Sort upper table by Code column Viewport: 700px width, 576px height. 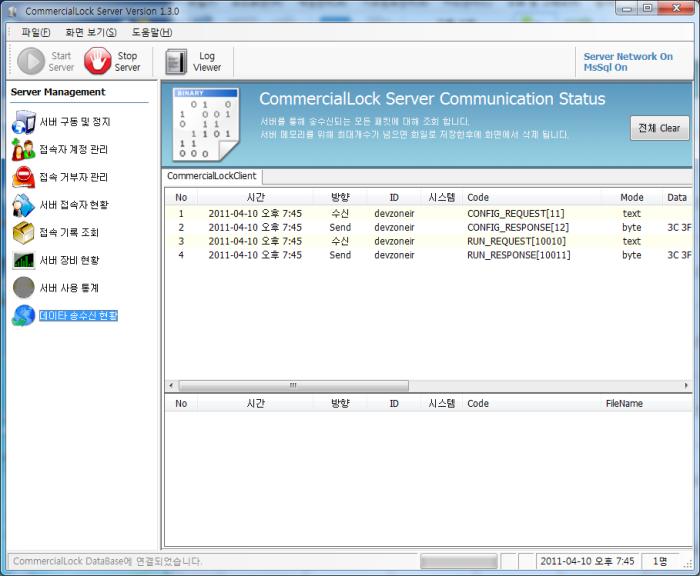click(x=532, y=197)
